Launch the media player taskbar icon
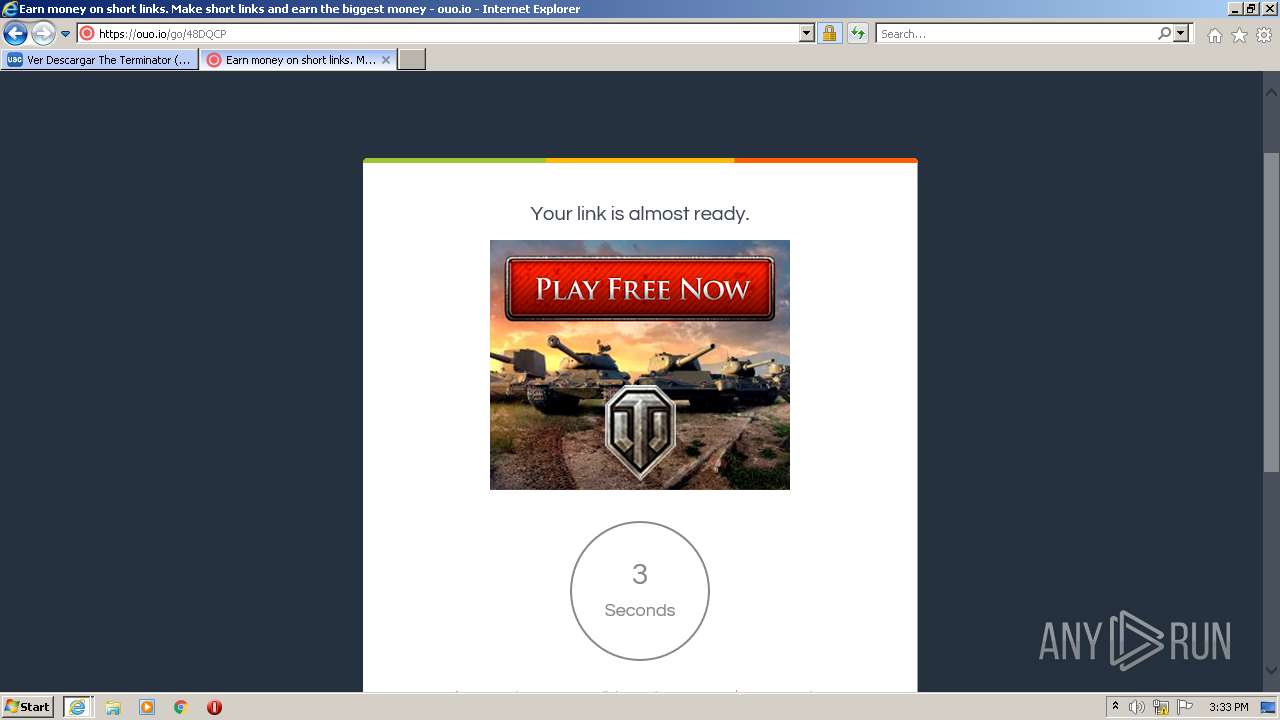This screenshot has height=720, width=1280. (147, 707)
